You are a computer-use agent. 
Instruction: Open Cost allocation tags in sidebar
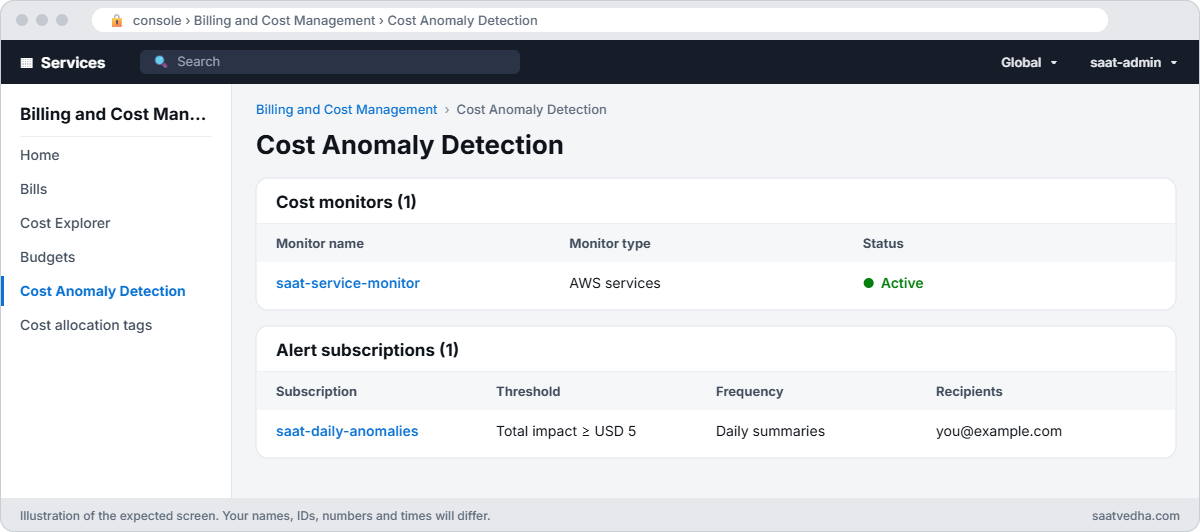[86, 325]
